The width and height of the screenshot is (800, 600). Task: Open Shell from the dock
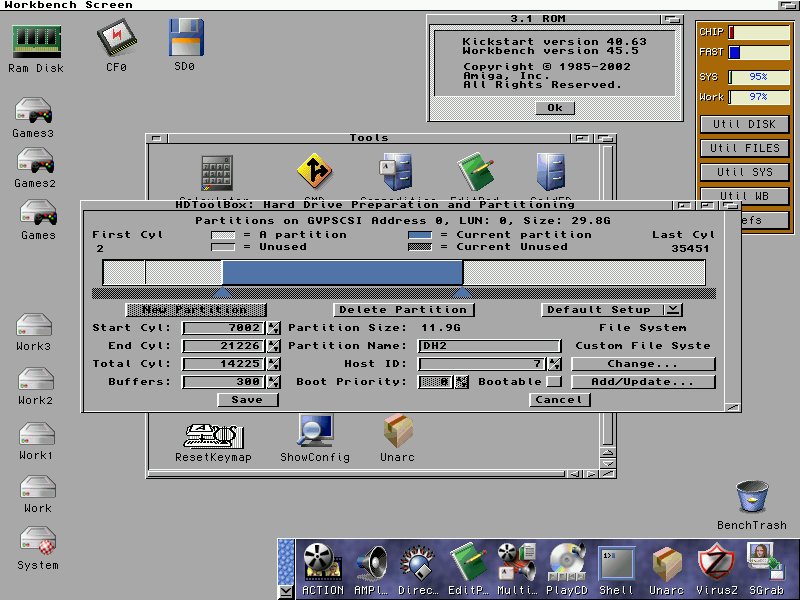616,564
